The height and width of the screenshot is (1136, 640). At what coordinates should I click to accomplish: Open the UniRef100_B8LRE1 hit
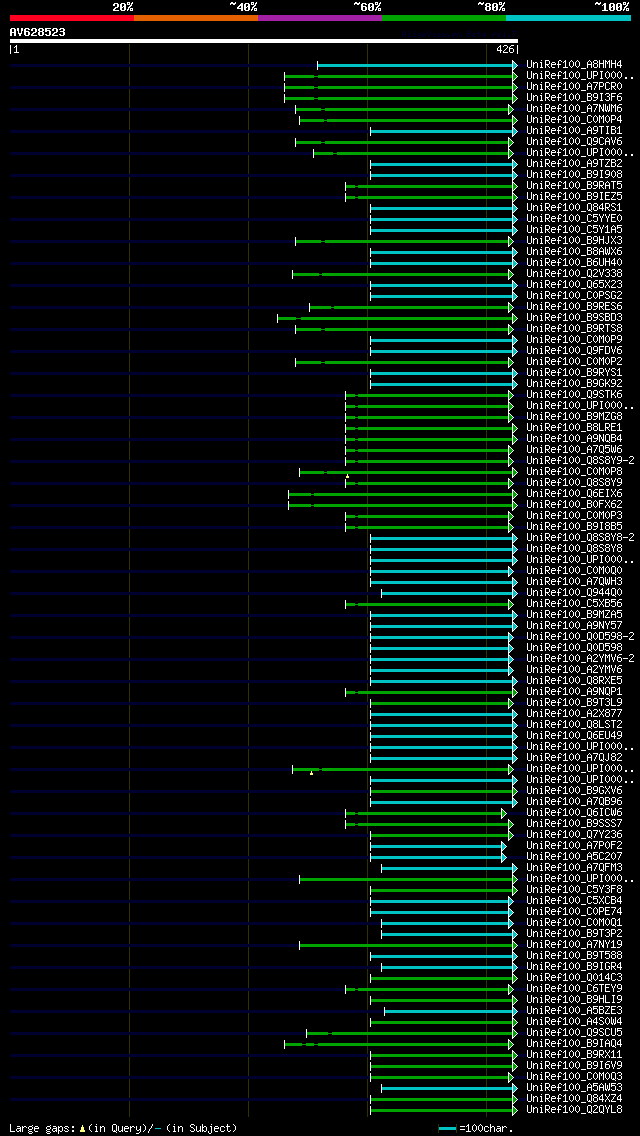[x=574, y=428]
